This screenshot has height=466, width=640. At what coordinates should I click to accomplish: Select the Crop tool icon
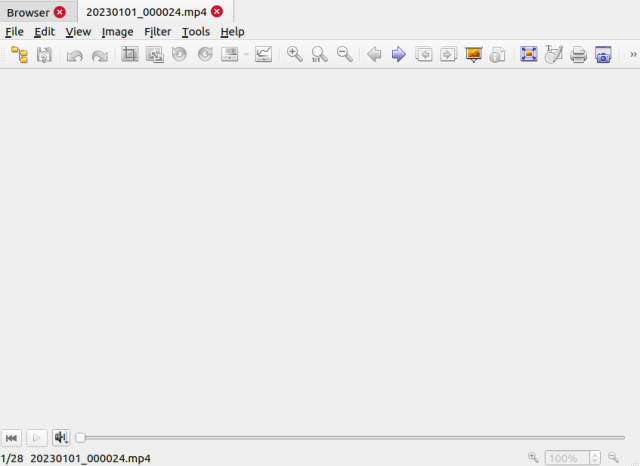tap(130, 54)
